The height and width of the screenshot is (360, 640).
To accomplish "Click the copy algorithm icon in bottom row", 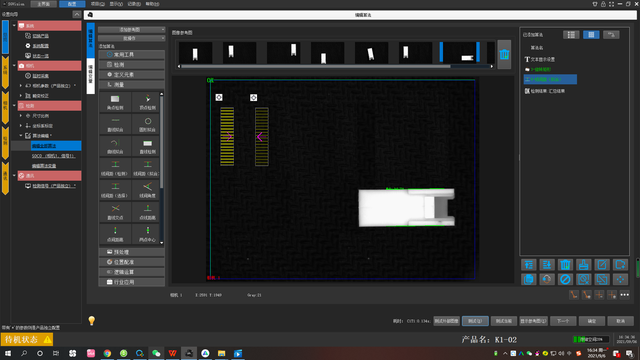I will click(529, 279).
